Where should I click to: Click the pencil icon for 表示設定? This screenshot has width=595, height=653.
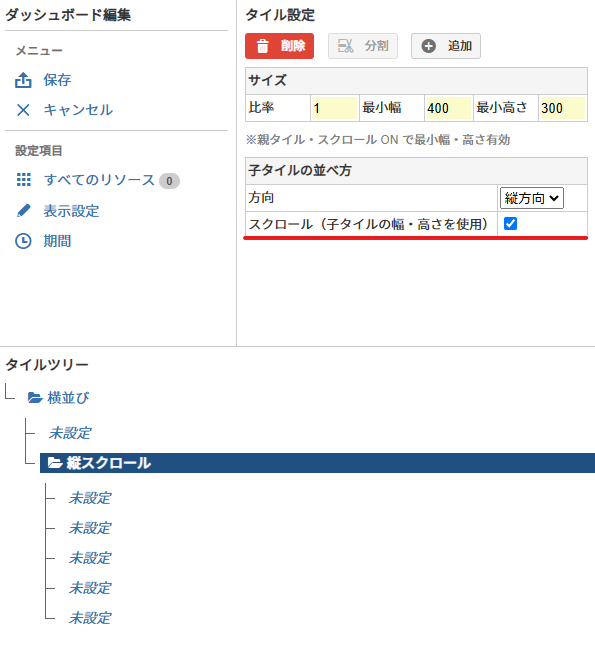point(23,211)
